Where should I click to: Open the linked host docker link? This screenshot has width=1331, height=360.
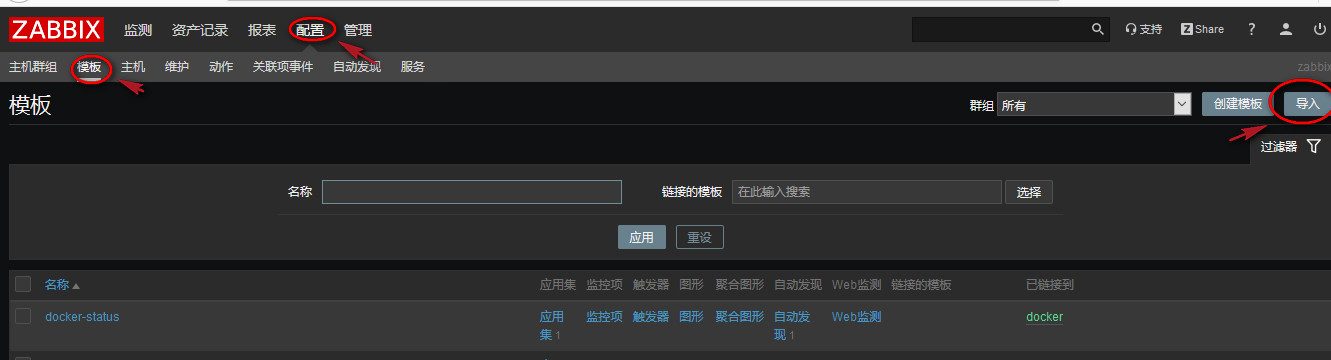click(x=1045, y=317)
